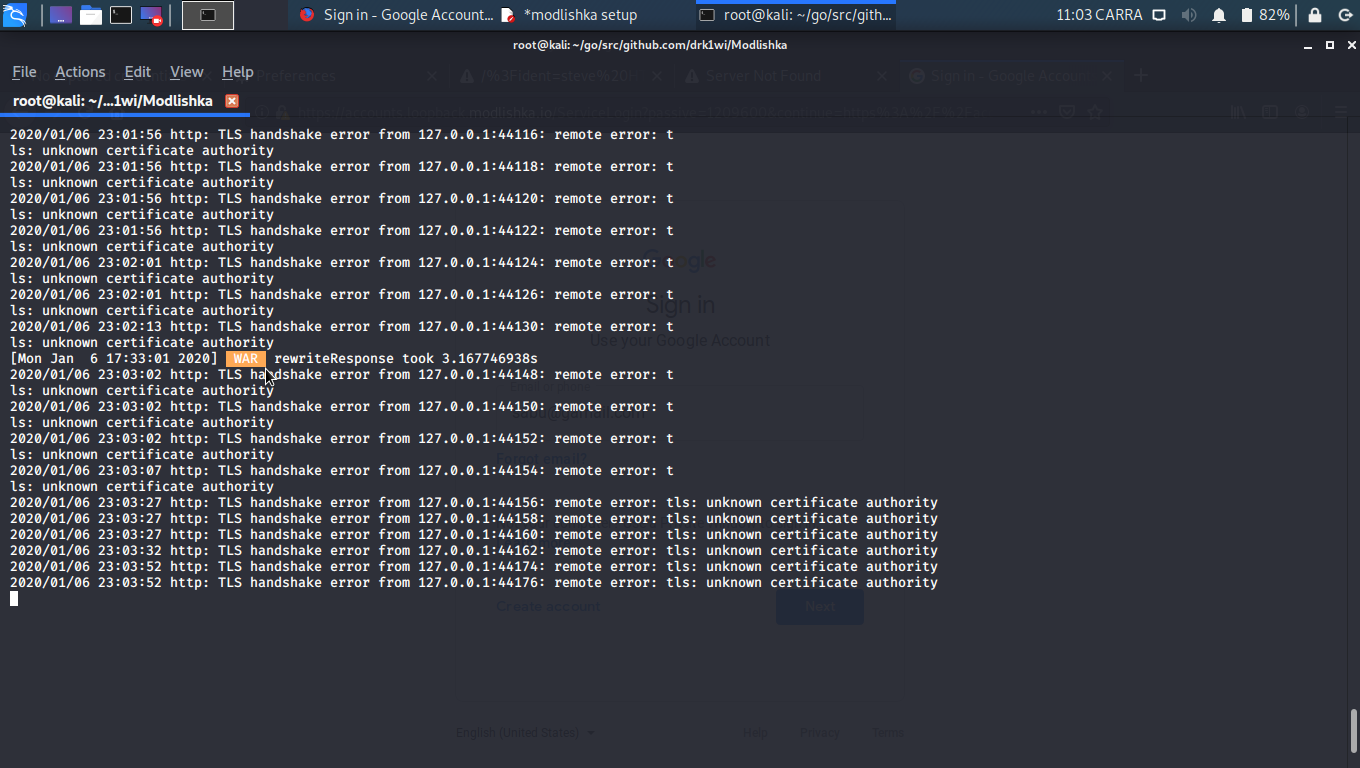Open the notifications bell icon
1360x768 pixels.
1219,15
